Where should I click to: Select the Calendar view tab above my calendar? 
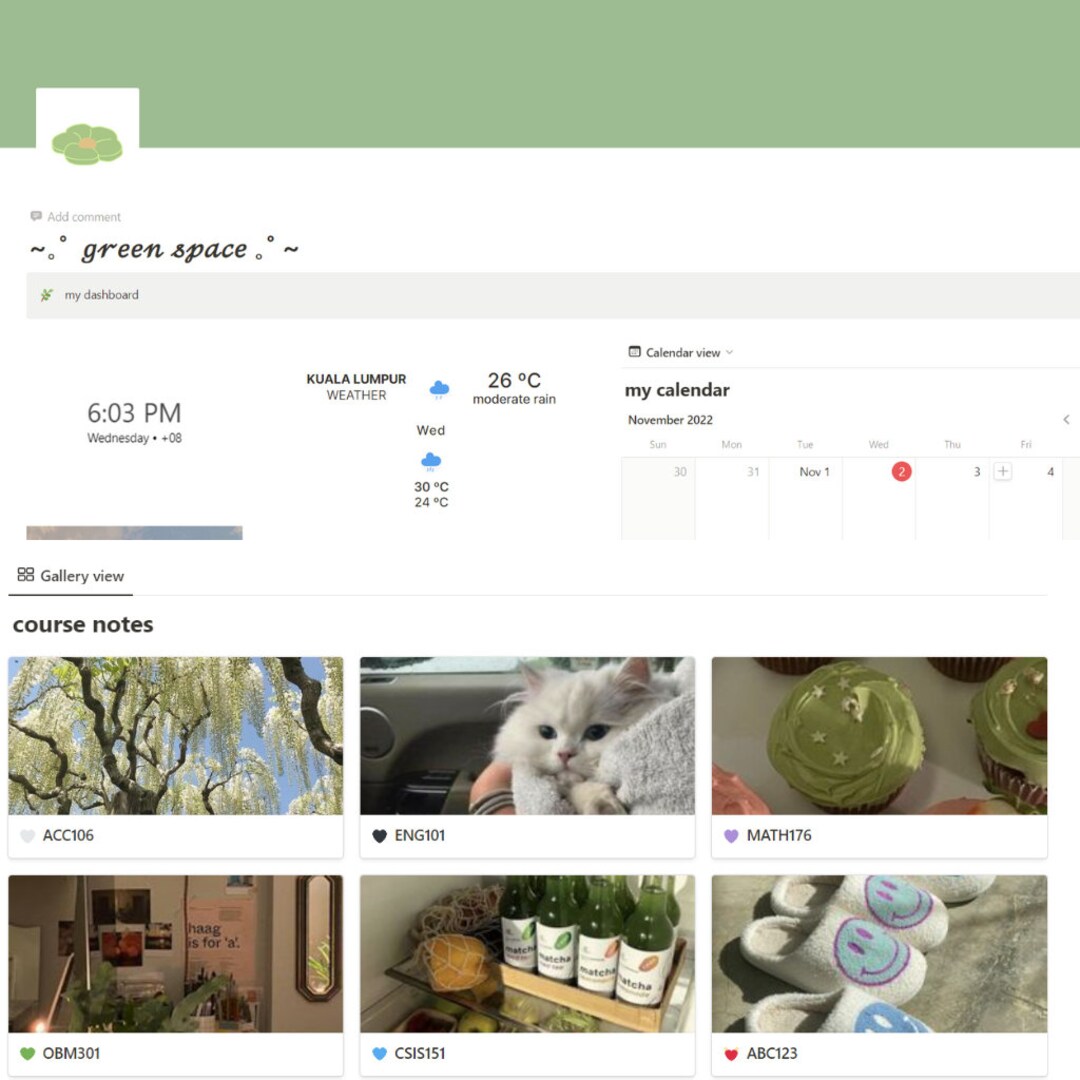(683, 352)
